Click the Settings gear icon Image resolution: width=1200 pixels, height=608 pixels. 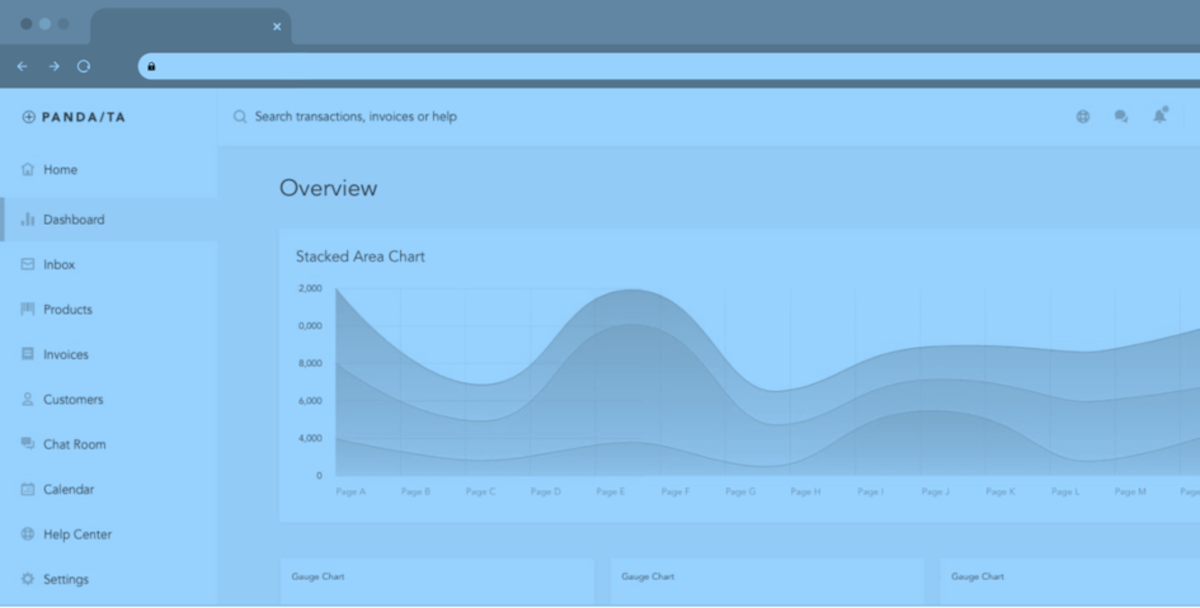click(x=28, y=580)
